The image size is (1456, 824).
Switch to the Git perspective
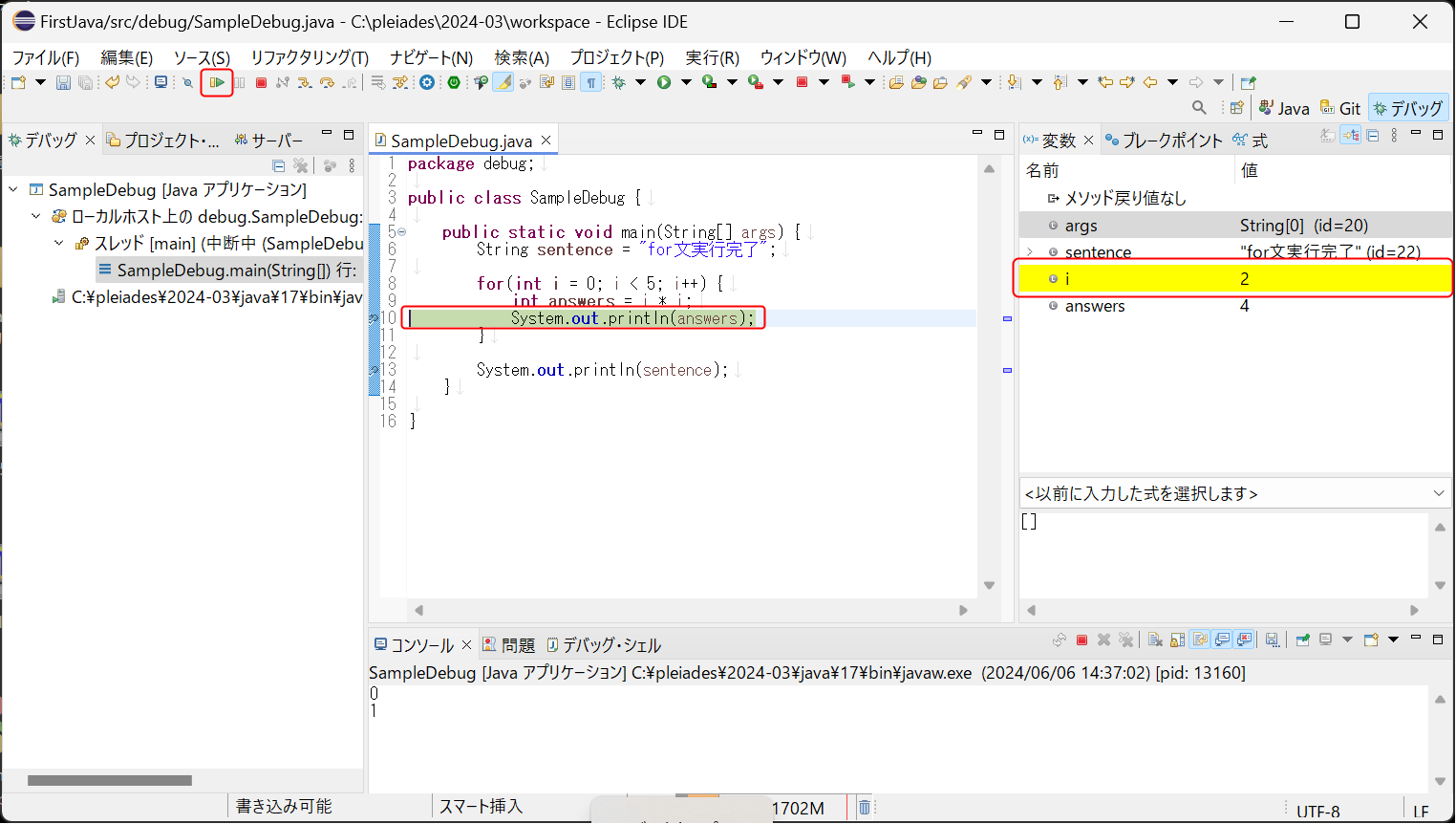click(1340, 108)
